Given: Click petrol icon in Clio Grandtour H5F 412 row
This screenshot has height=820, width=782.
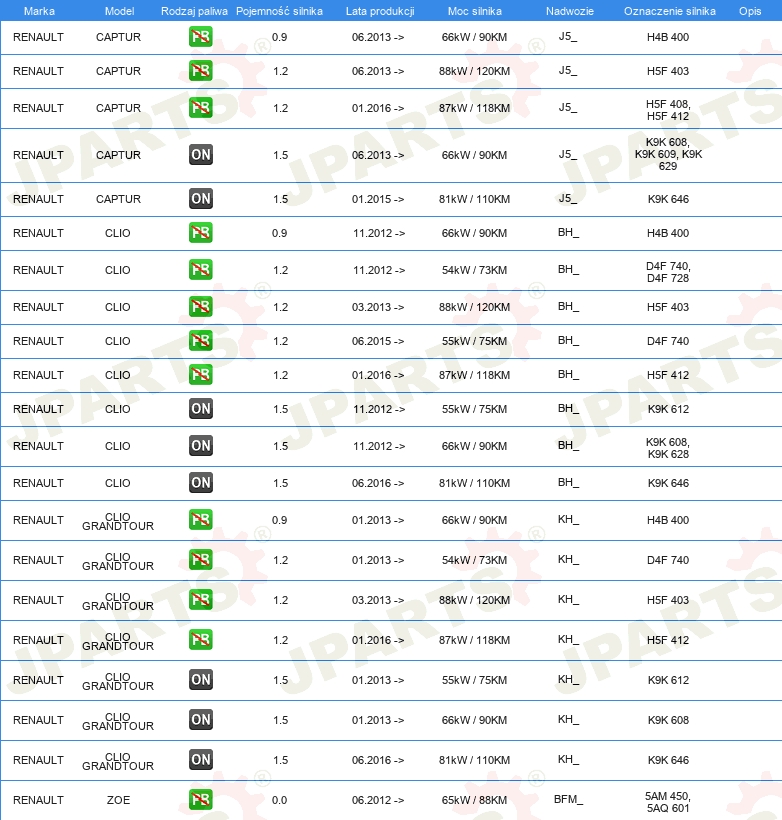Looking at the screenshot, I should click(201, 640).
